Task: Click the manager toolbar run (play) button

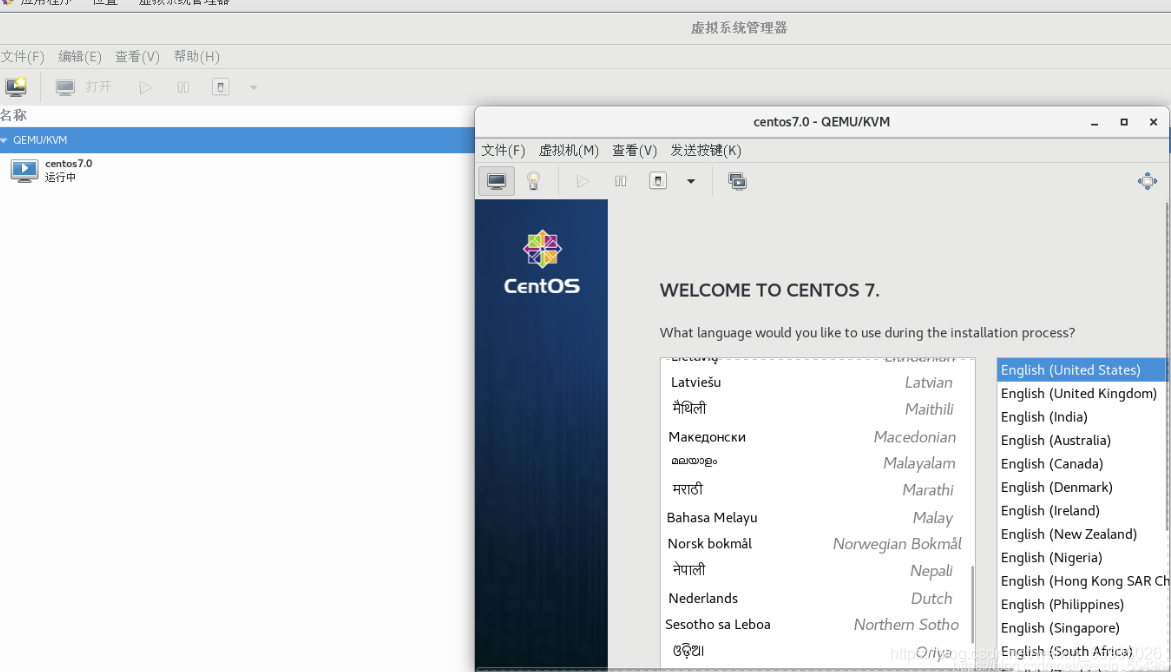Action: point(145,87)
